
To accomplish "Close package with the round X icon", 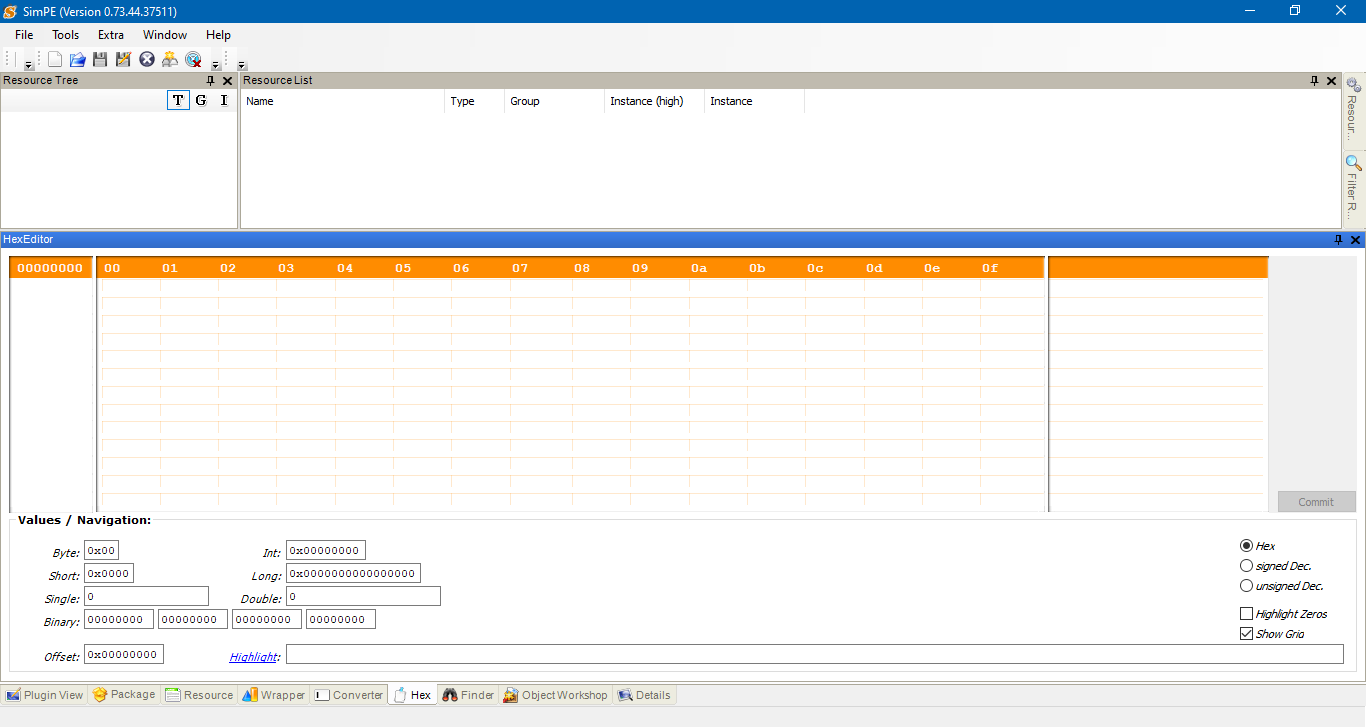I will 147,59.
